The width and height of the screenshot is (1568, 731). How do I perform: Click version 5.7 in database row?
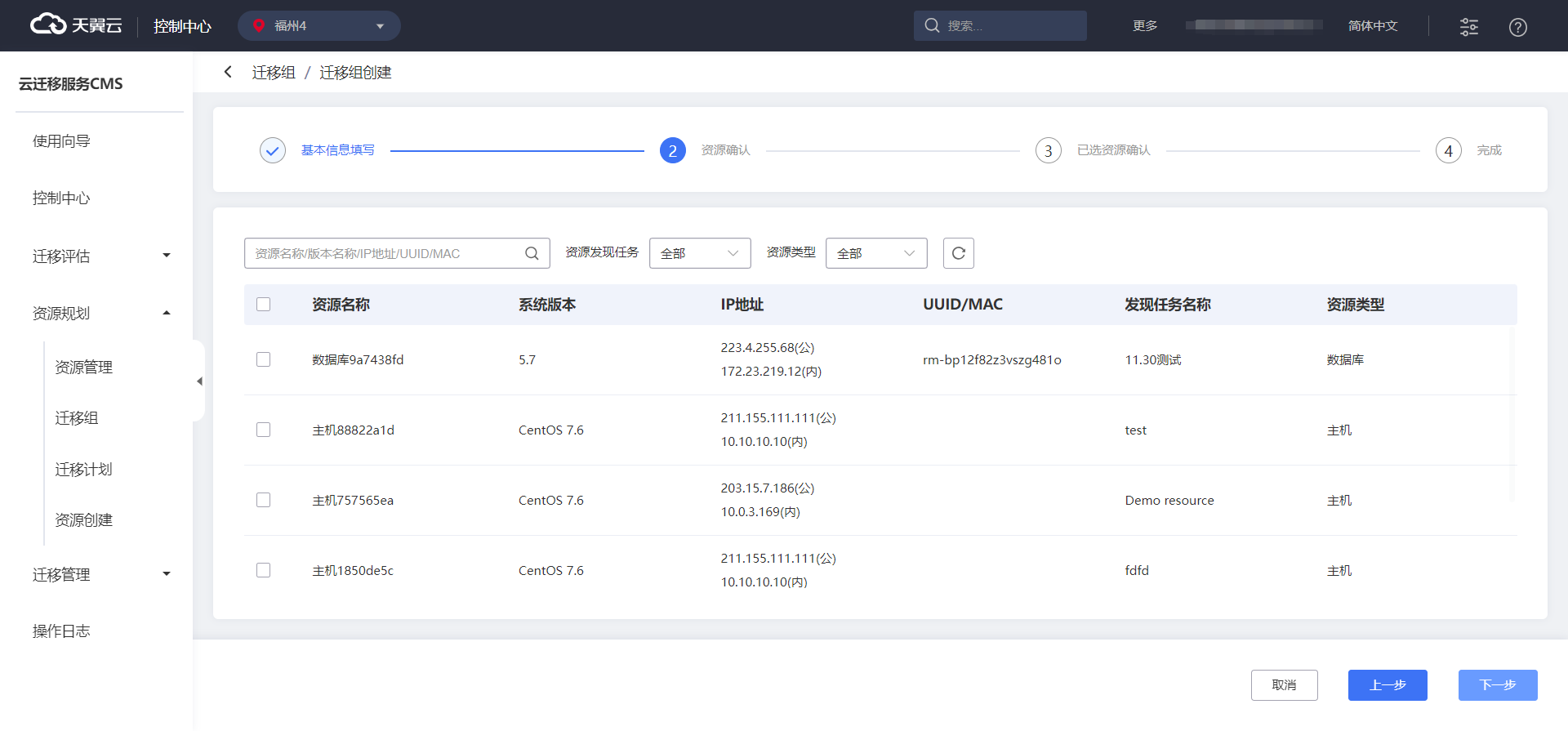coord(527,360)
